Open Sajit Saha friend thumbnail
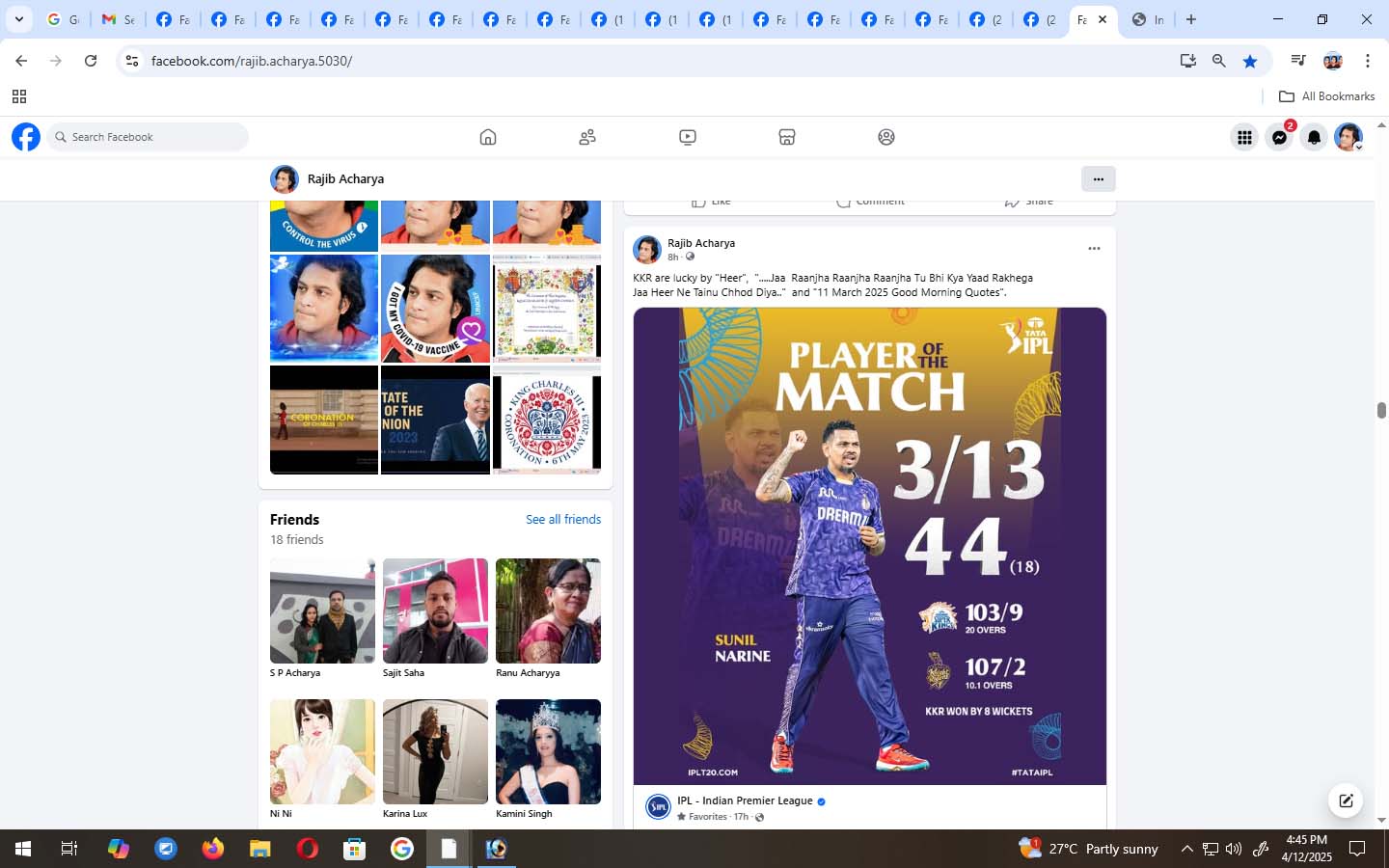Viewport: 1389px width, 868px height. pyautogui.click(x=435, y=610)
